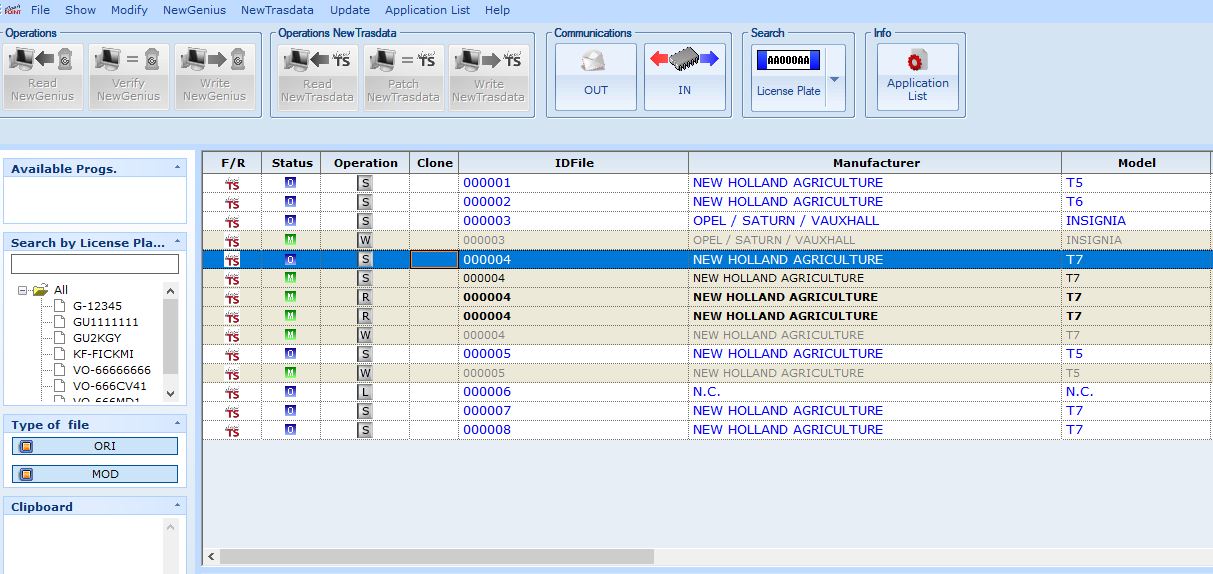This screenshot has height=574, width=1213.
Task: Click into the license plate search field
Action: click(95, 264)
